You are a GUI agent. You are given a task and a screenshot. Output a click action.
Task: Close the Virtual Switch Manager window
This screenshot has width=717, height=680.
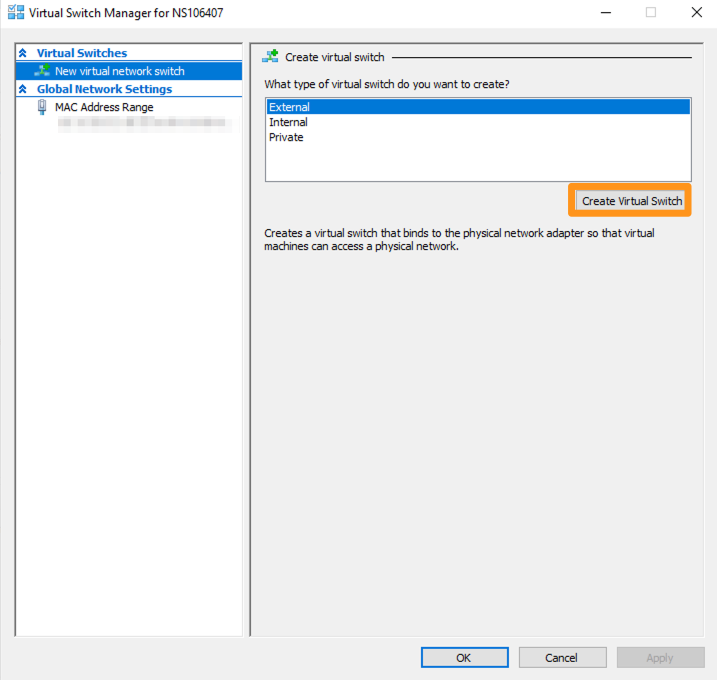click(696, 12)
